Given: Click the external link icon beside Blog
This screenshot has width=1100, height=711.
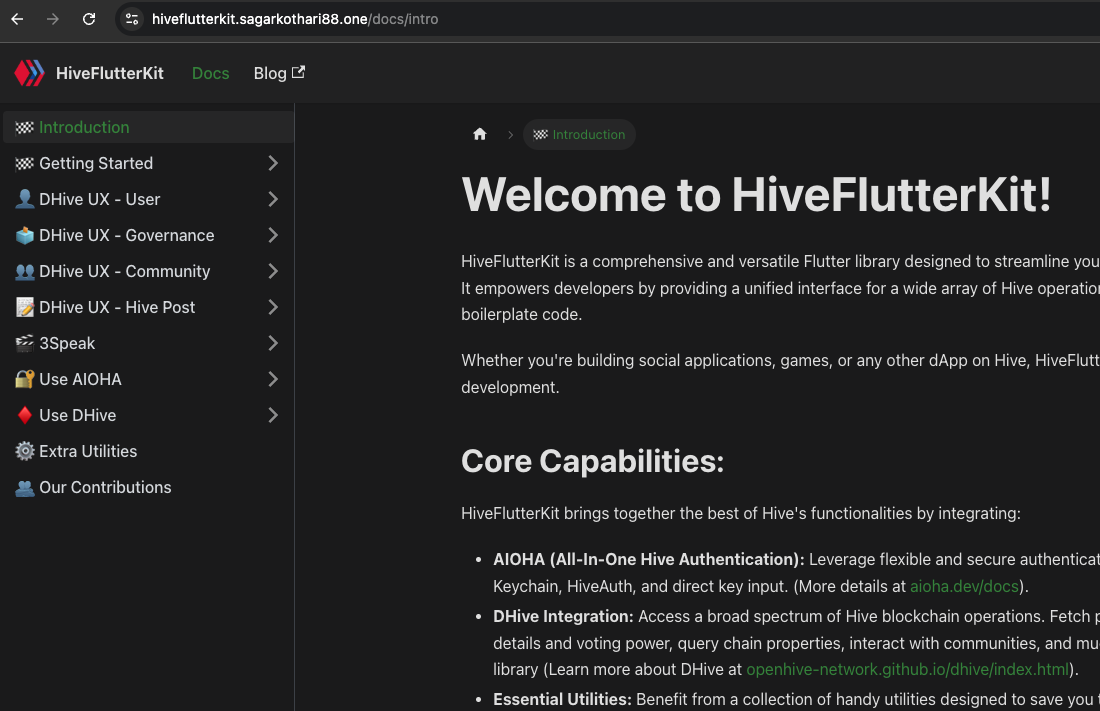Looking at the screenshot, I should pyautogui.click(x=298, y=72).
